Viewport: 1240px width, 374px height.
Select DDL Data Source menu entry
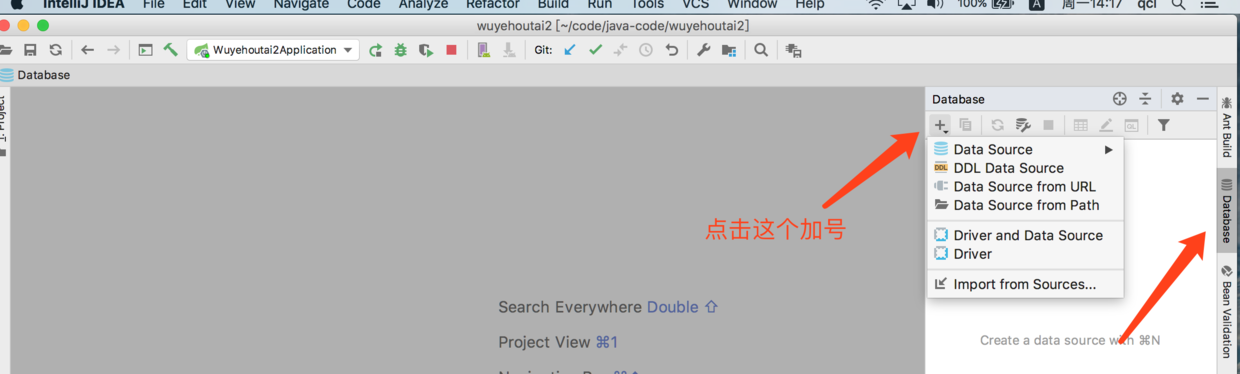[1025, 168]
